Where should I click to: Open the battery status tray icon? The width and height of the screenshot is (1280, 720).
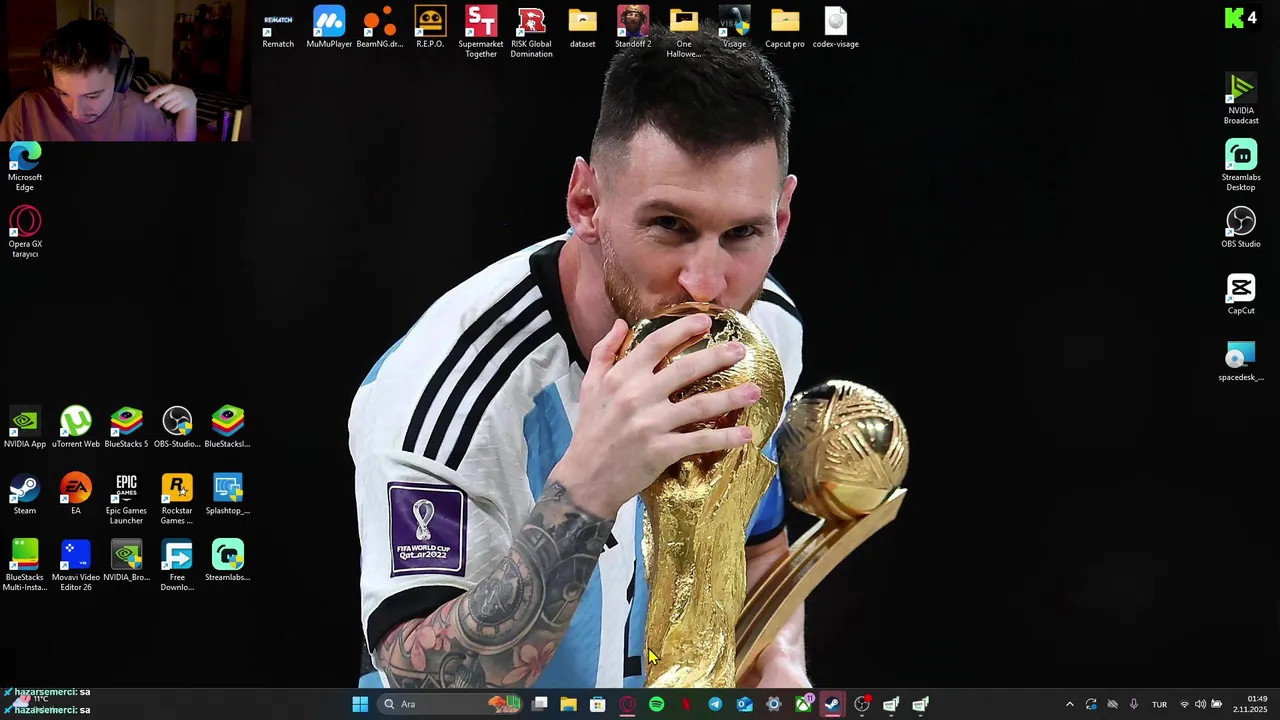1216,704
